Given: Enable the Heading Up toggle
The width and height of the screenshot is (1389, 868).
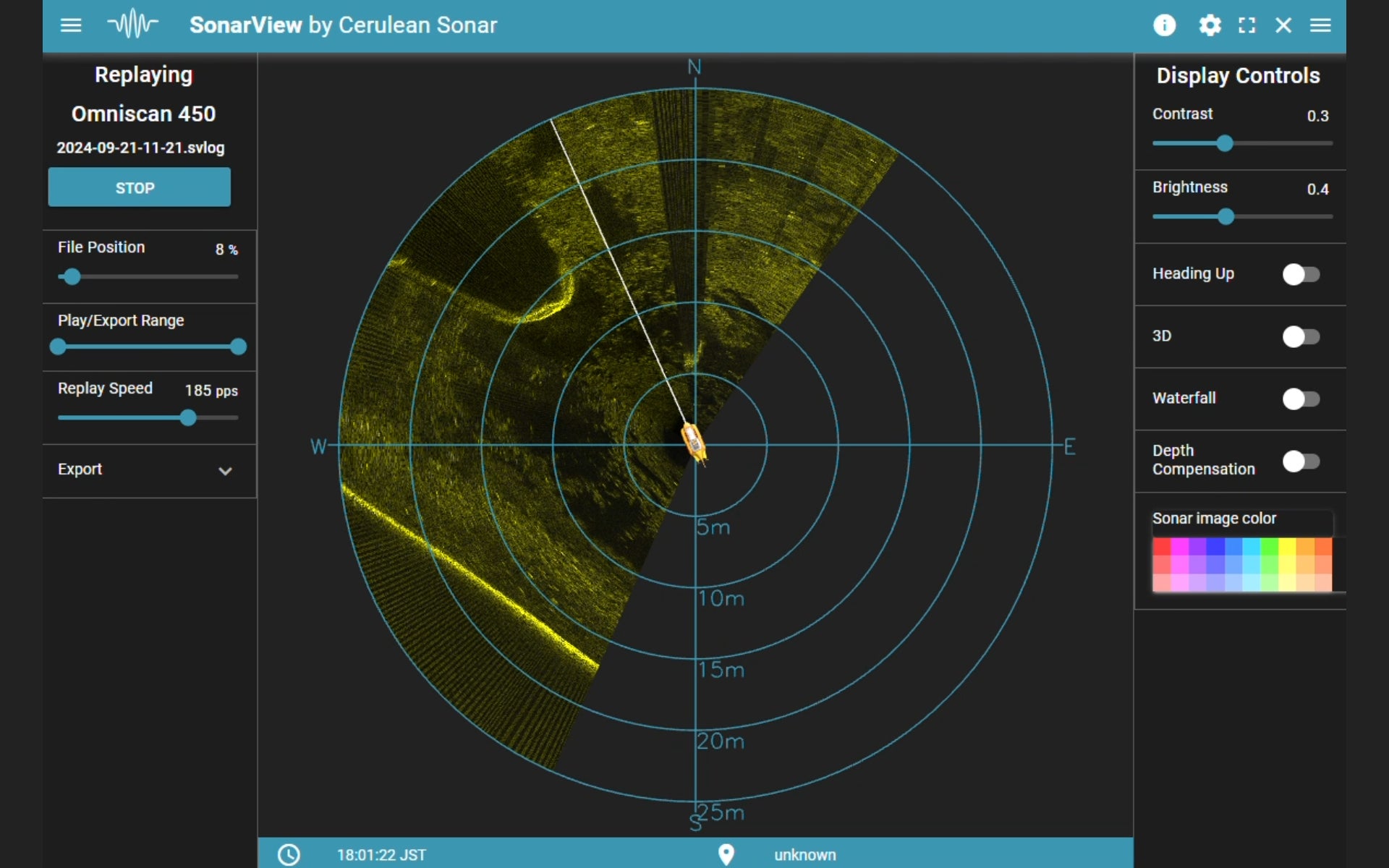Looking at the screenshot, I should coord(1301,274).
